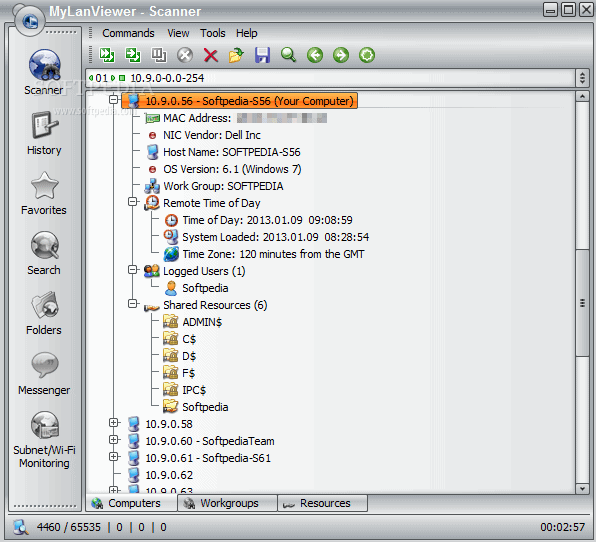This screenshot has width=596, height=542.
Task: Expand the 10.9.0.58 node
Action: [113, 422]
